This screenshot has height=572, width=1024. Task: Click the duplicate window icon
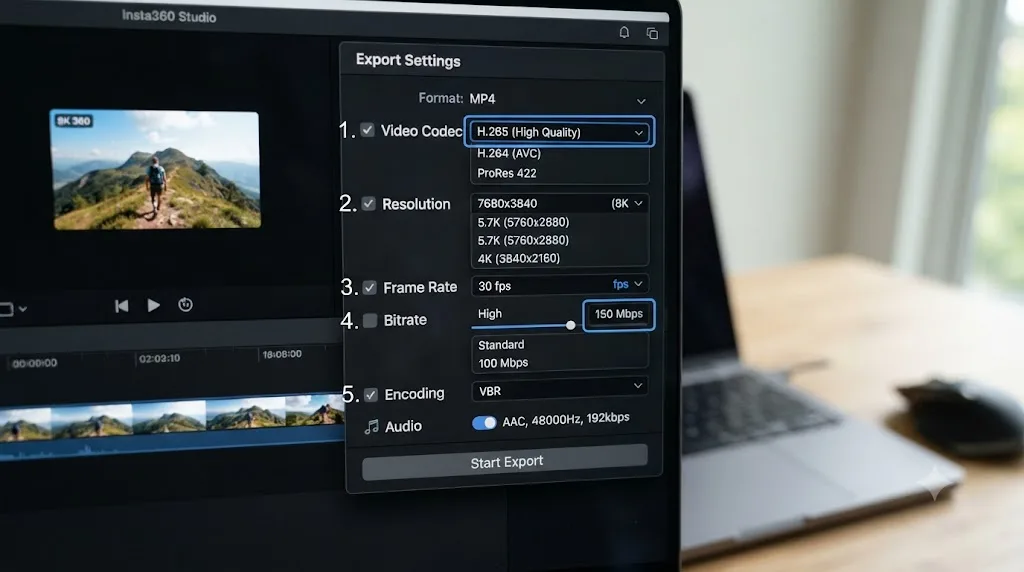click(652, 33)
